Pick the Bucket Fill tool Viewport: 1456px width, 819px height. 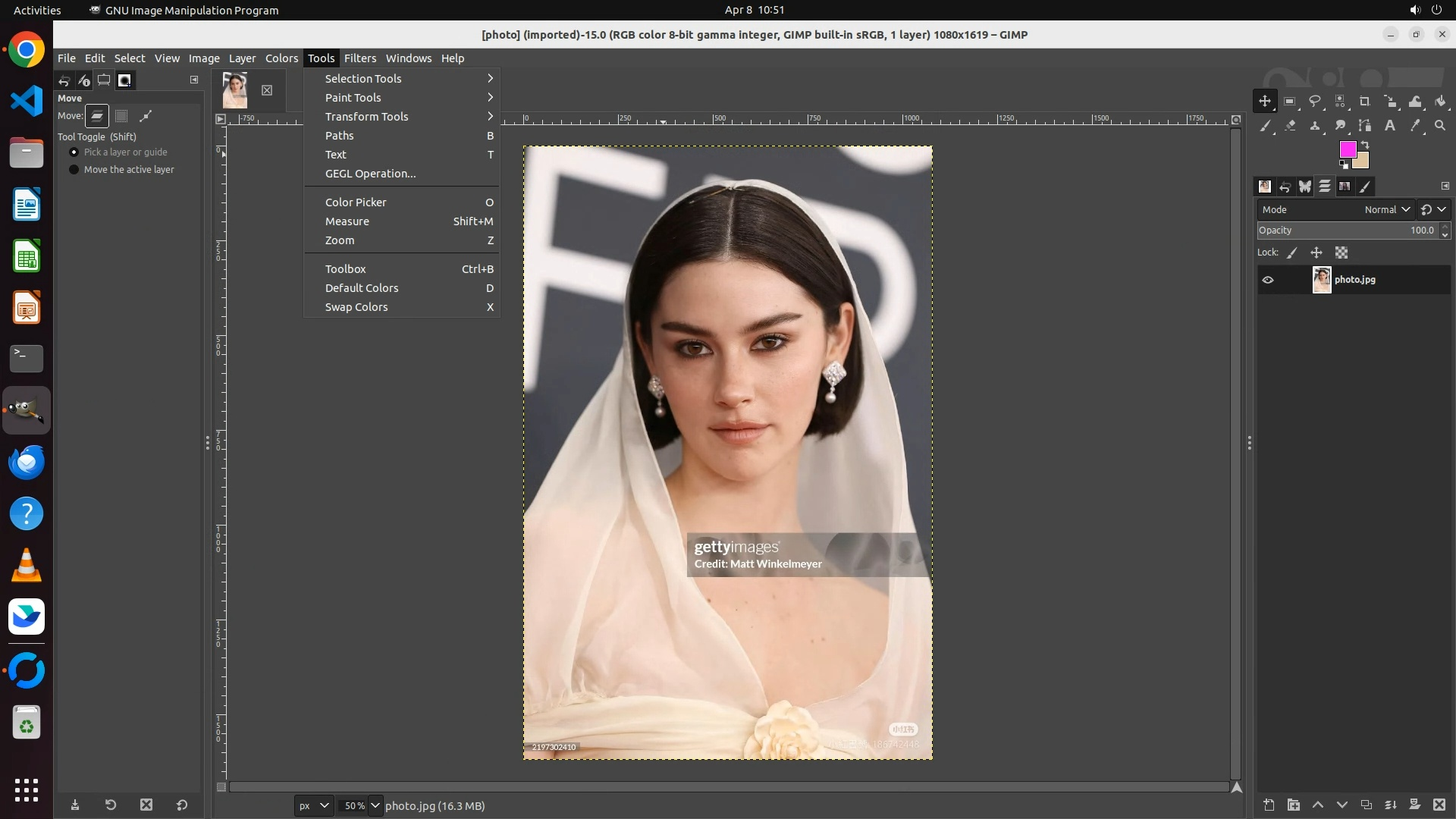[1440, 102]
